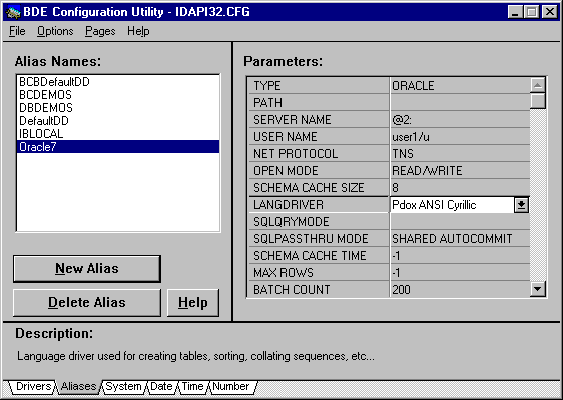Click the empty PATH value cell
Screen dimensions: 563x400
point(460,103)
